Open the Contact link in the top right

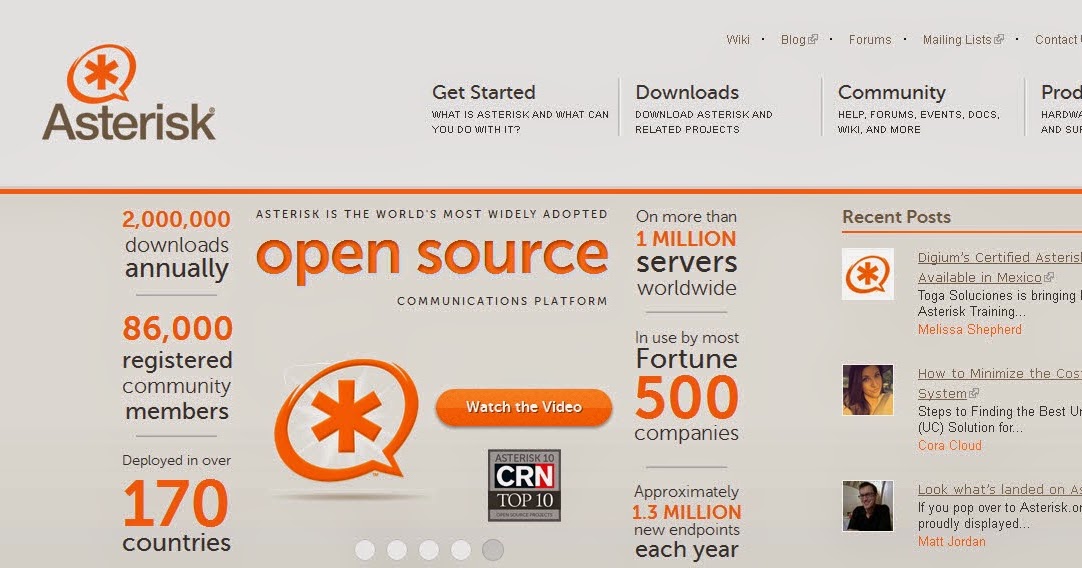[1058, 40]
